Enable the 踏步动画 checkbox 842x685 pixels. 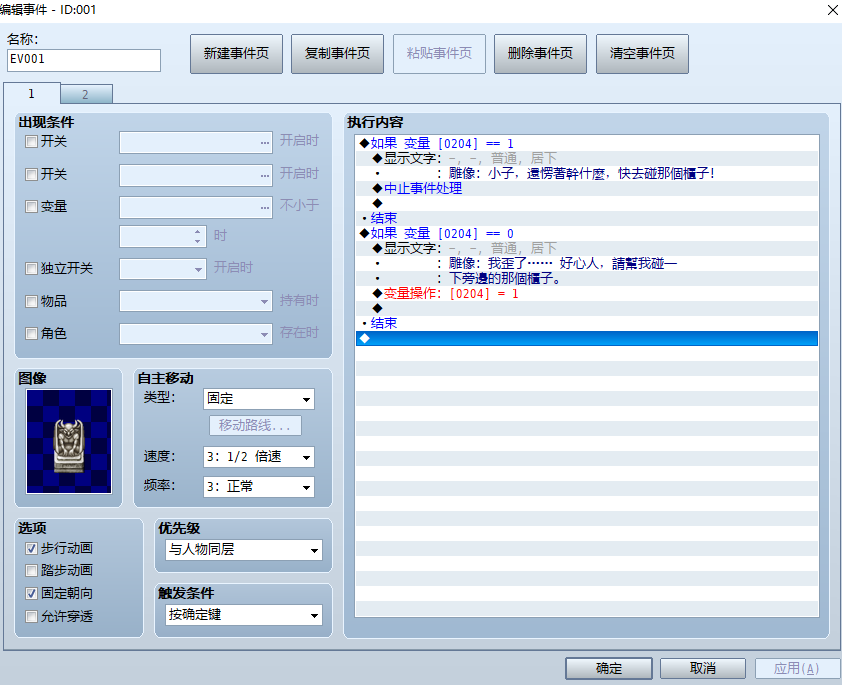pyautogui.click(x=32, y=570)
